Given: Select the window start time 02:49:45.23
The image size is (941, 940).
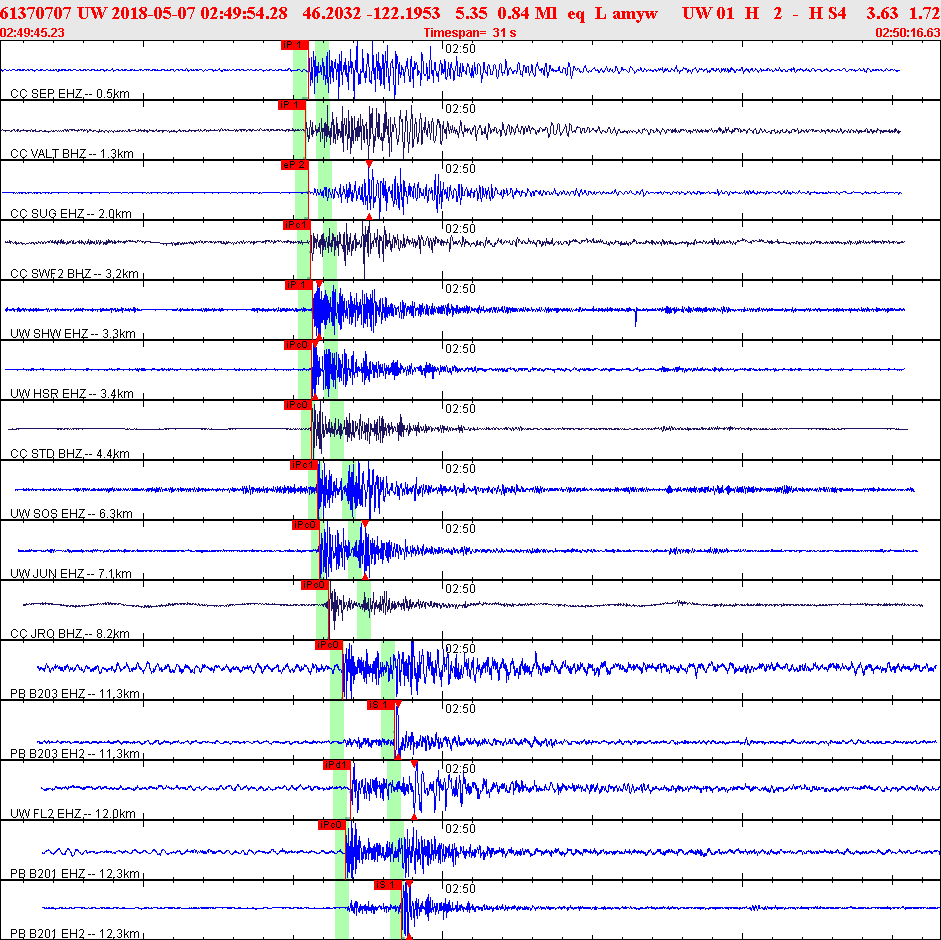Looking at the screenshot, I should (32, 33).
